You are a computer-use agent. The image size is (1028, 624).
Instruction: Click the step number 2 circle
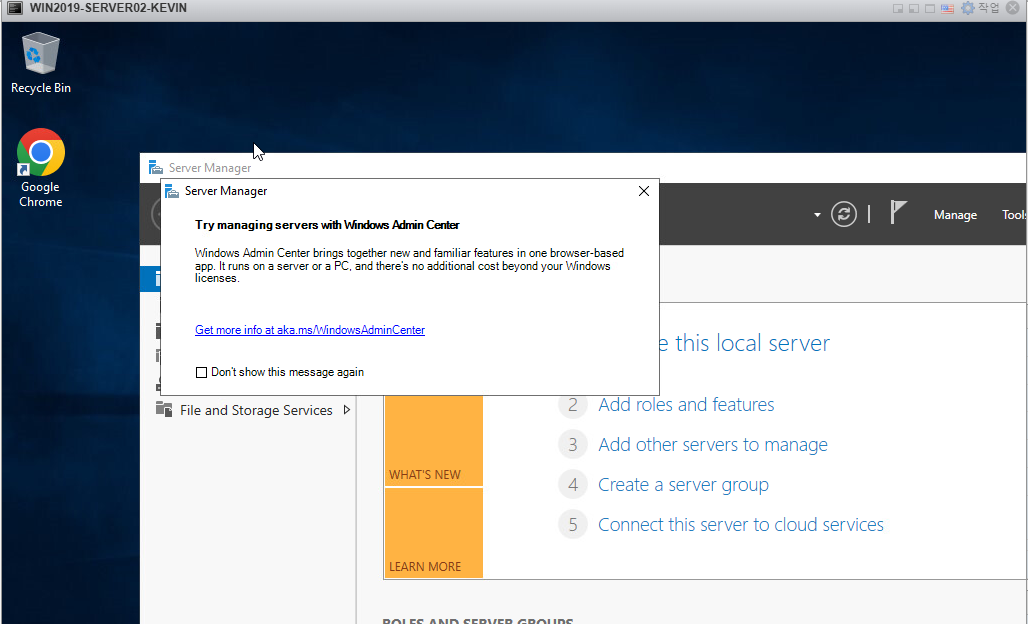click(x=572, y=405)
